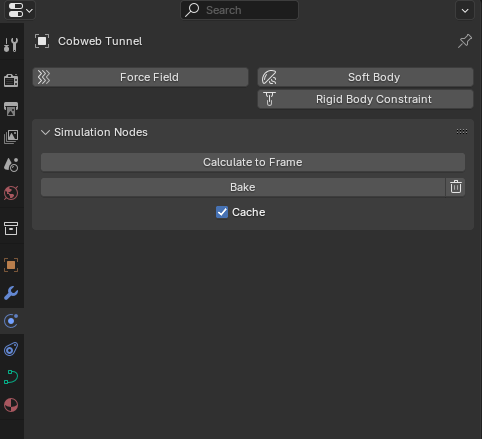Open the Scene properties tab

11,165
